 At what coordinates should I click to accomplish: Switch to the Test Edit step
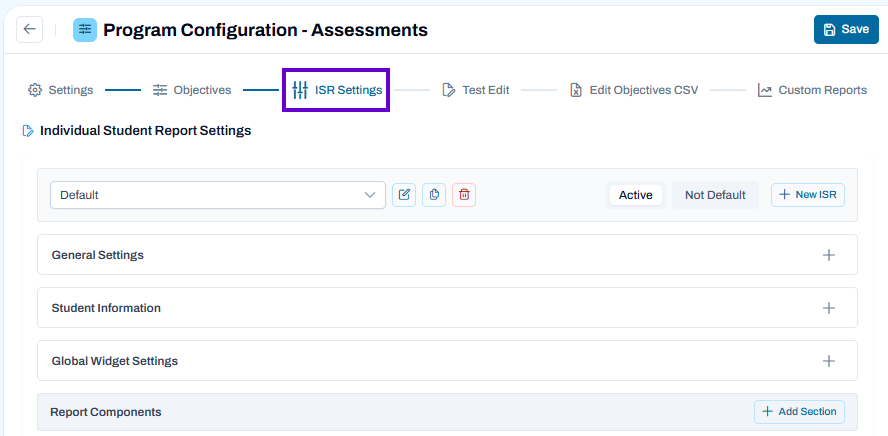click(476, 90)
